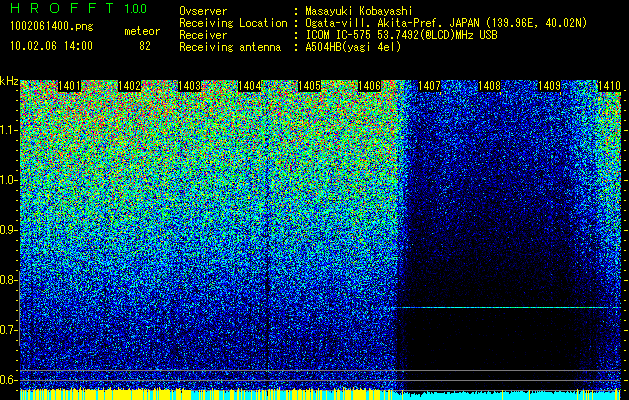Click the 1402 time marker
The width and height of the screenshot is (629, 400).
[x=130, y=86]
